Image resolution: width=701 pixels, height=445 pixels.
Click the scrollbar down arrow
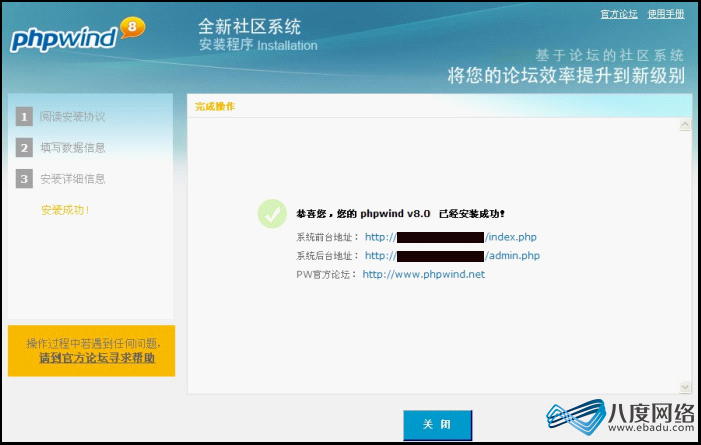click(684, 387)
